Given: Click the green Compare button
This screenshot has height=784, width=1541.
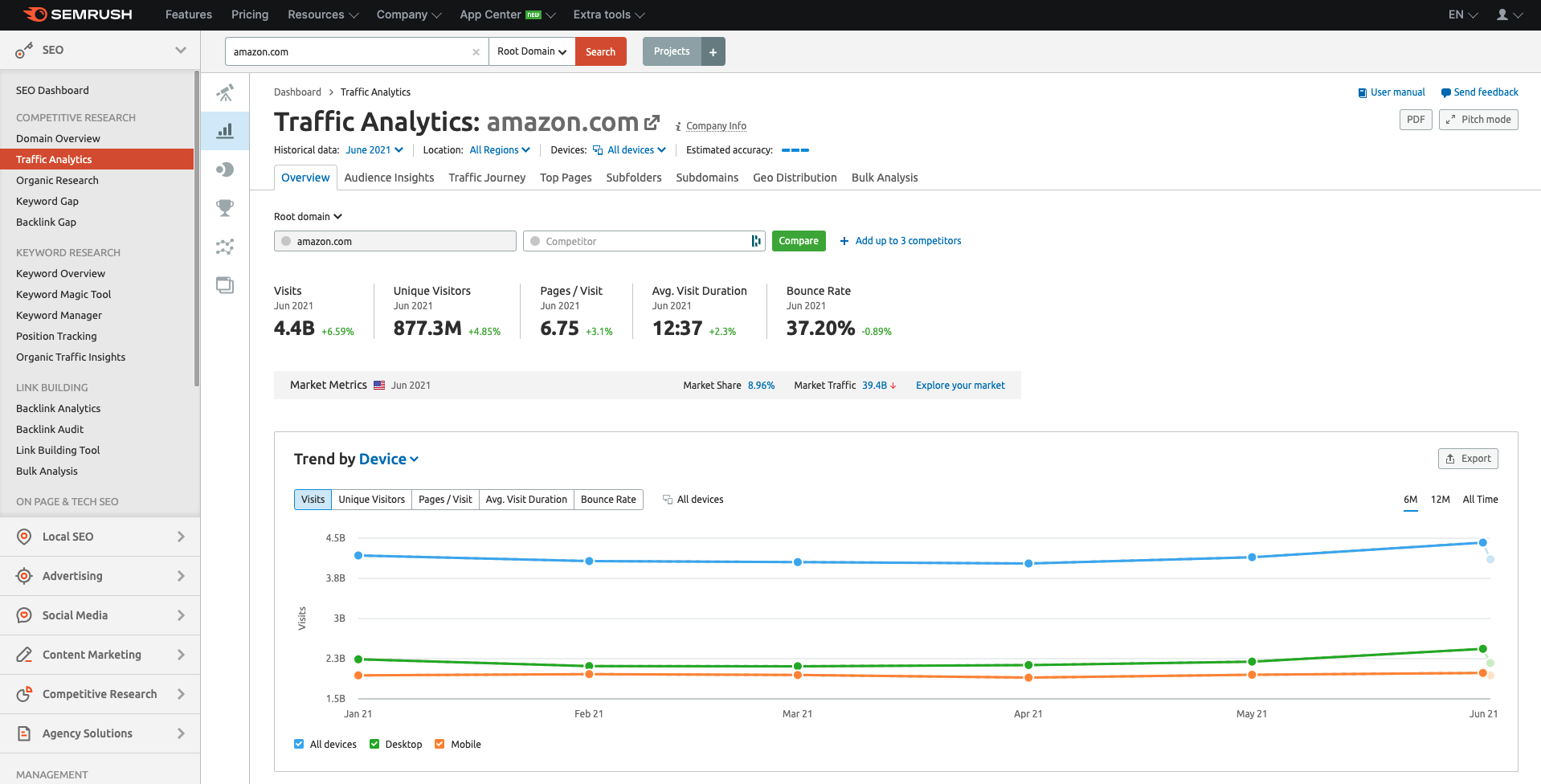Looking at the screenshot, I should (799, 241).
